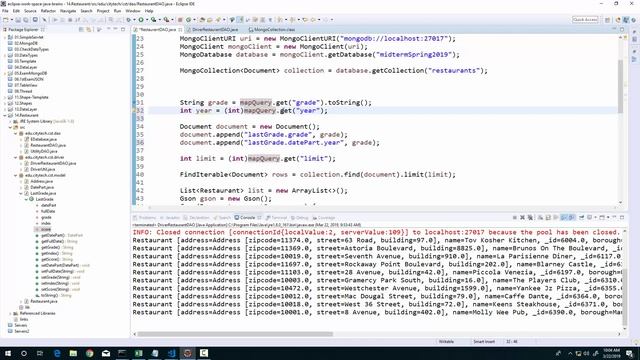Click the External Tools toolbar icon
The height and width of the screenshot is (360, 640).
pyautogui.click(x=166, y=20)
